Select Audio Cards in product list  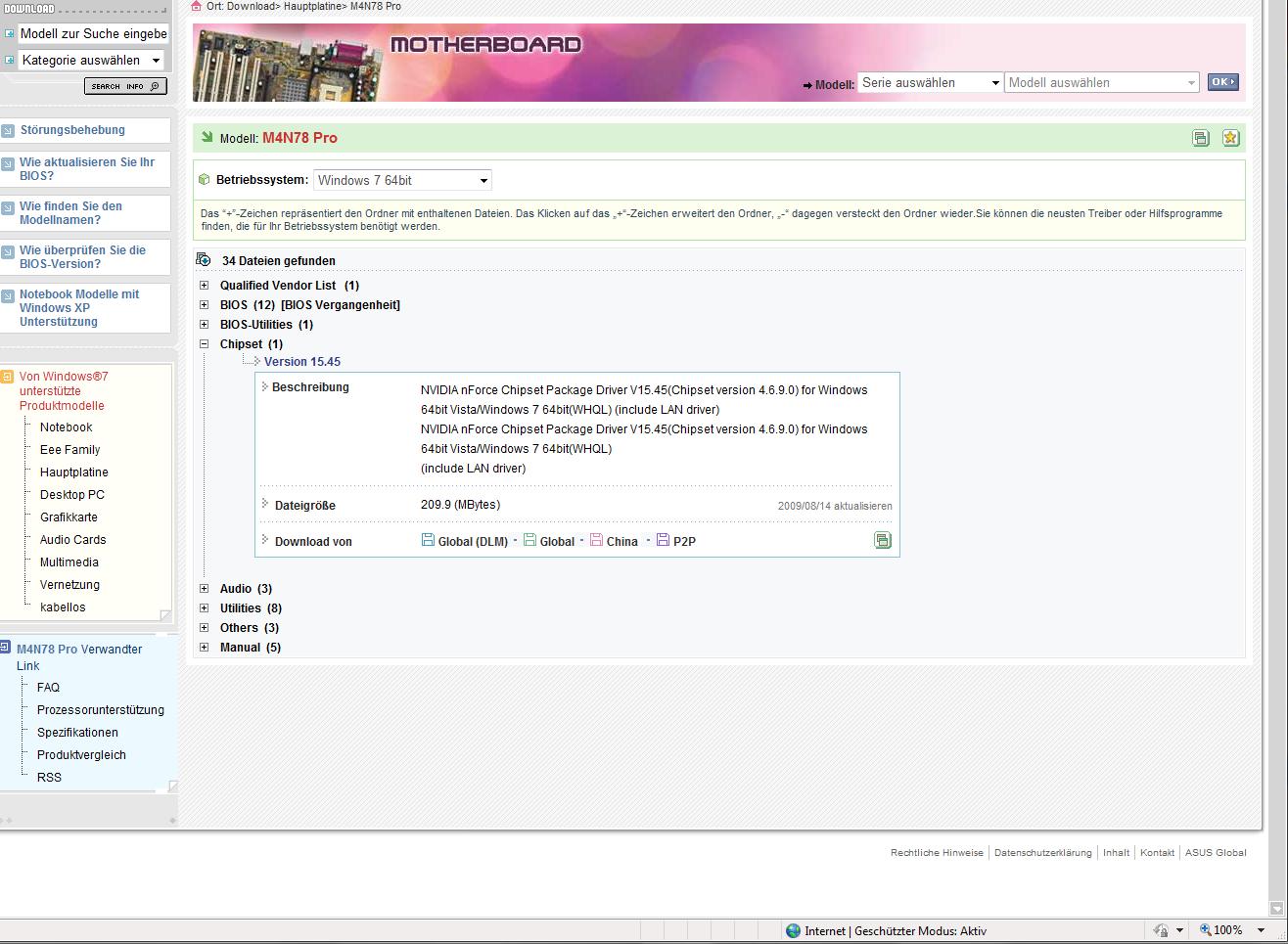(x=72, y=540)
